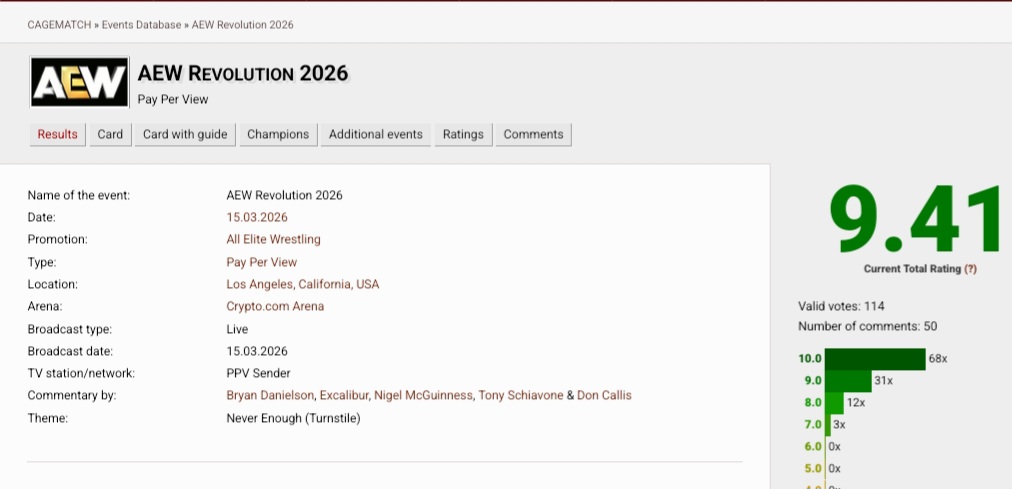
Task: Click the 'Never Enough (Turnstile)' theme text
Action: click(x=293, y=418)
